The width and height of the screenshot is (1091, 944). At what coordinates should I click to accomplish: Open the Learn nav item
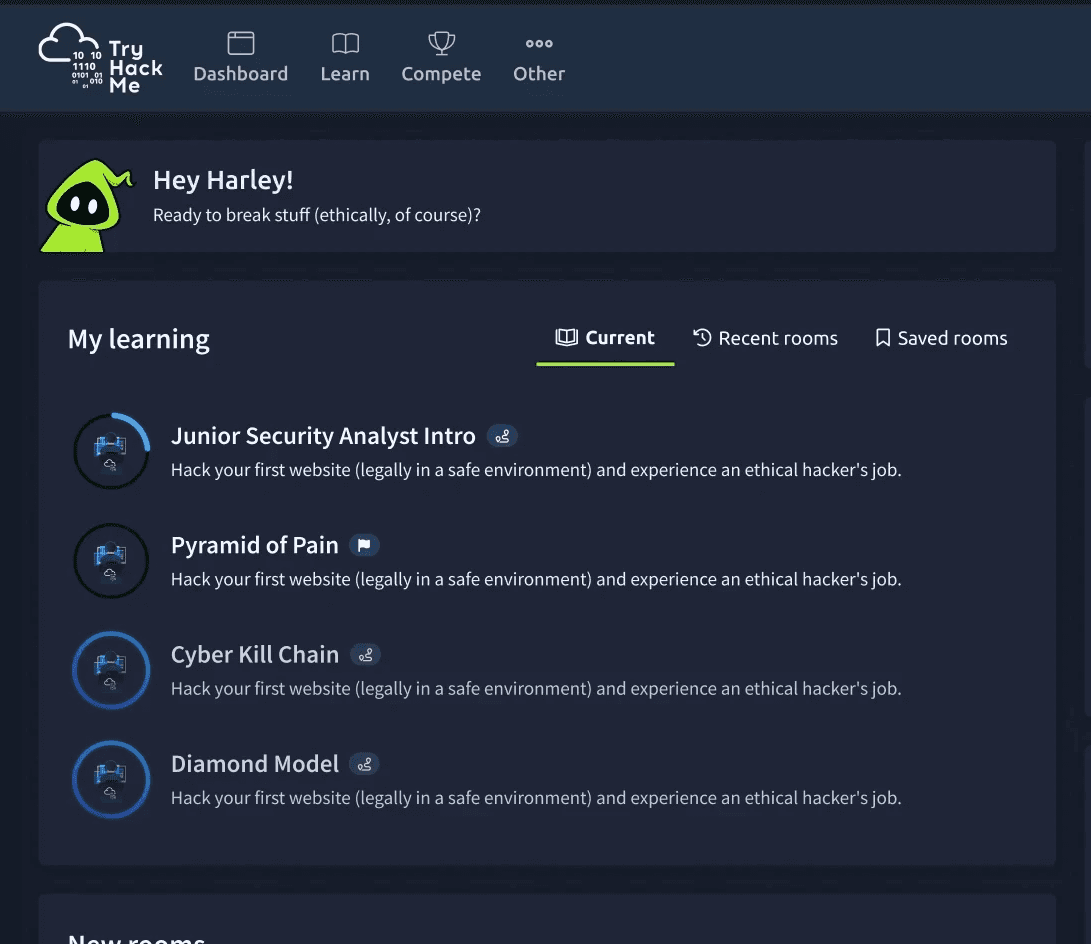coord(345,58)
